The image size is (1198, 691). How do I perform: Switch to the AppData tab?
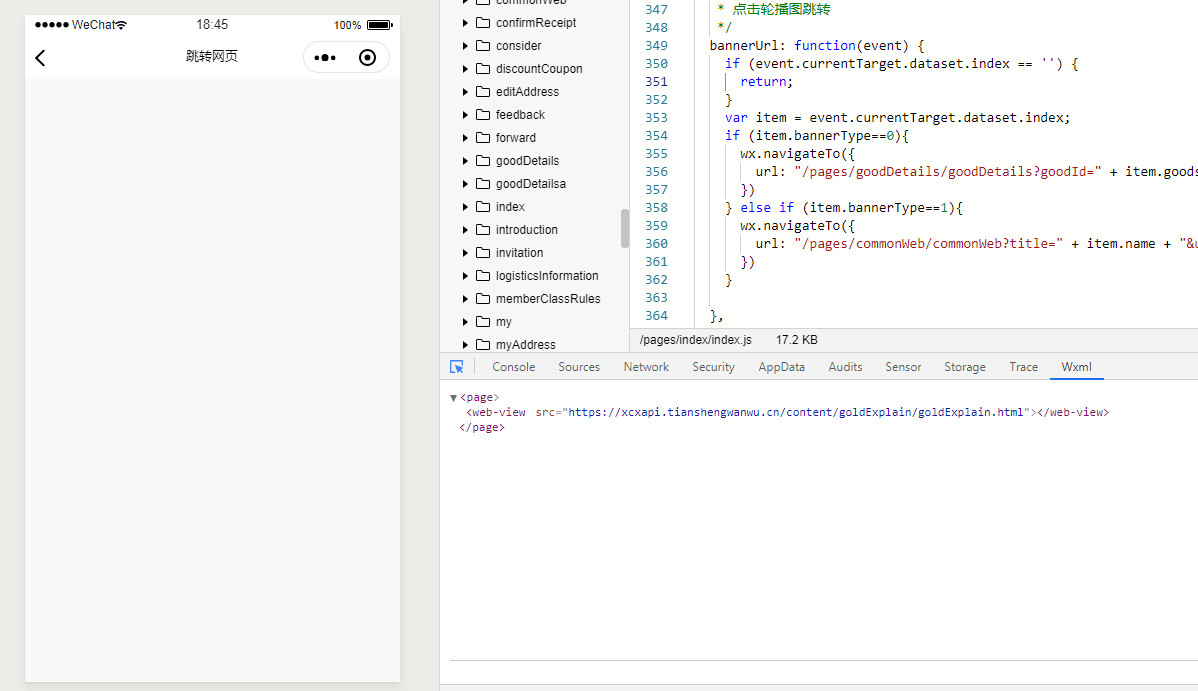(782, 367)
